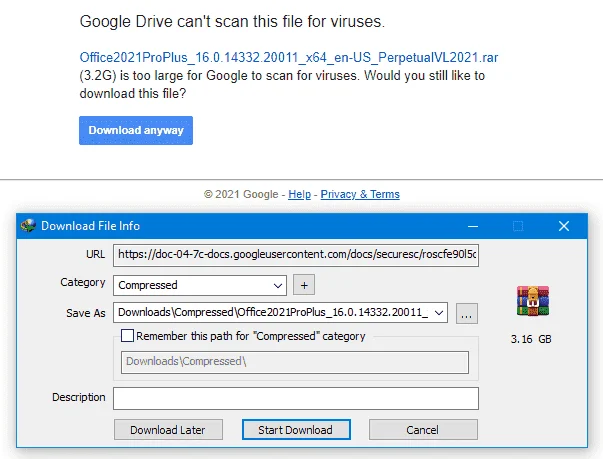Click the Downloads\Compressed\ default path field
603x459 pixels.
pos(295,362)
